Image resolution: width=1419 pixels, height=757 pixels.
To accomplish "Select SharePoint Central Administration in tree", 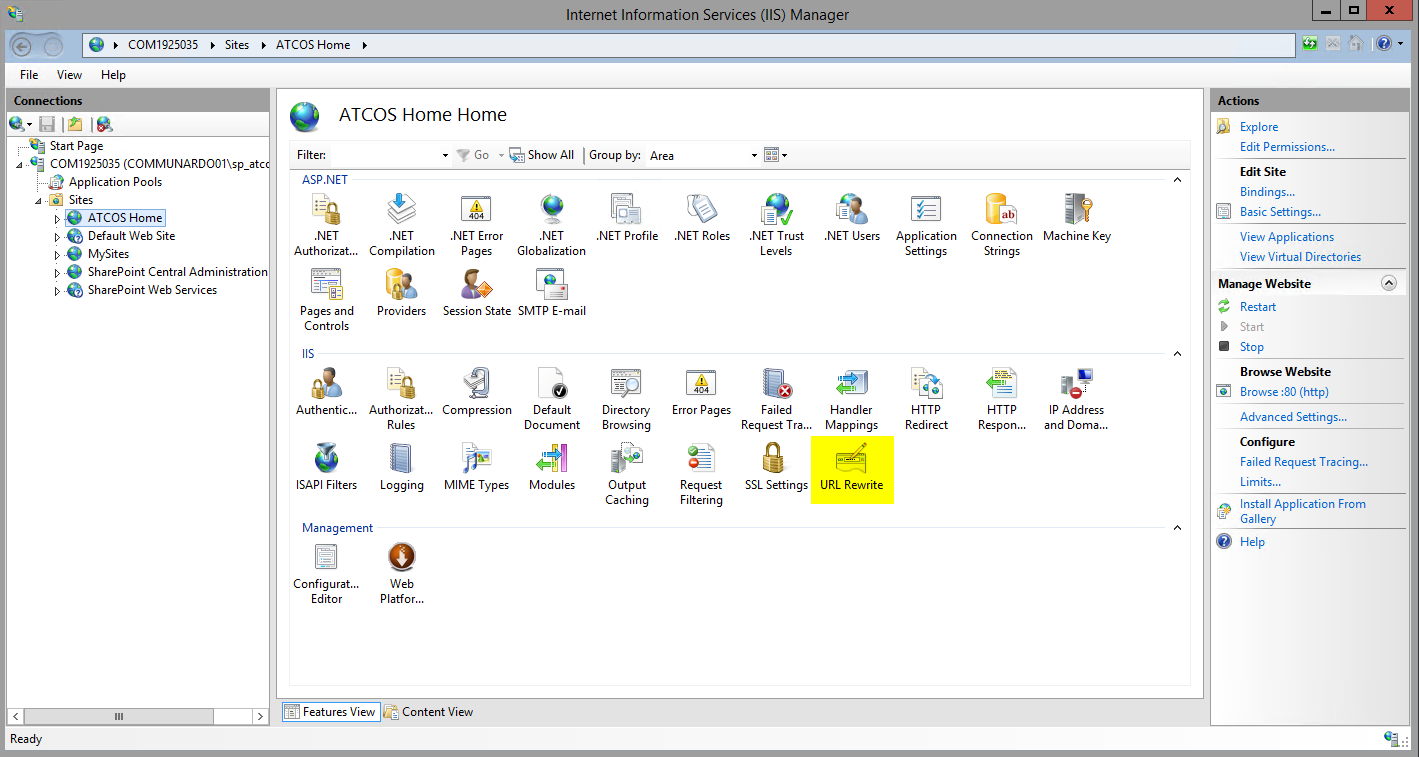I will 177,272.
